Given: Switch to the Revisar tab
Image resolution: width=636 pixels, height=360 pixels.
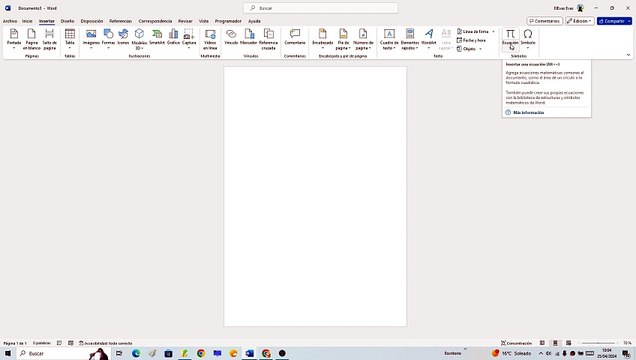Looking at the screenshot, I should [x=185, y=21].
